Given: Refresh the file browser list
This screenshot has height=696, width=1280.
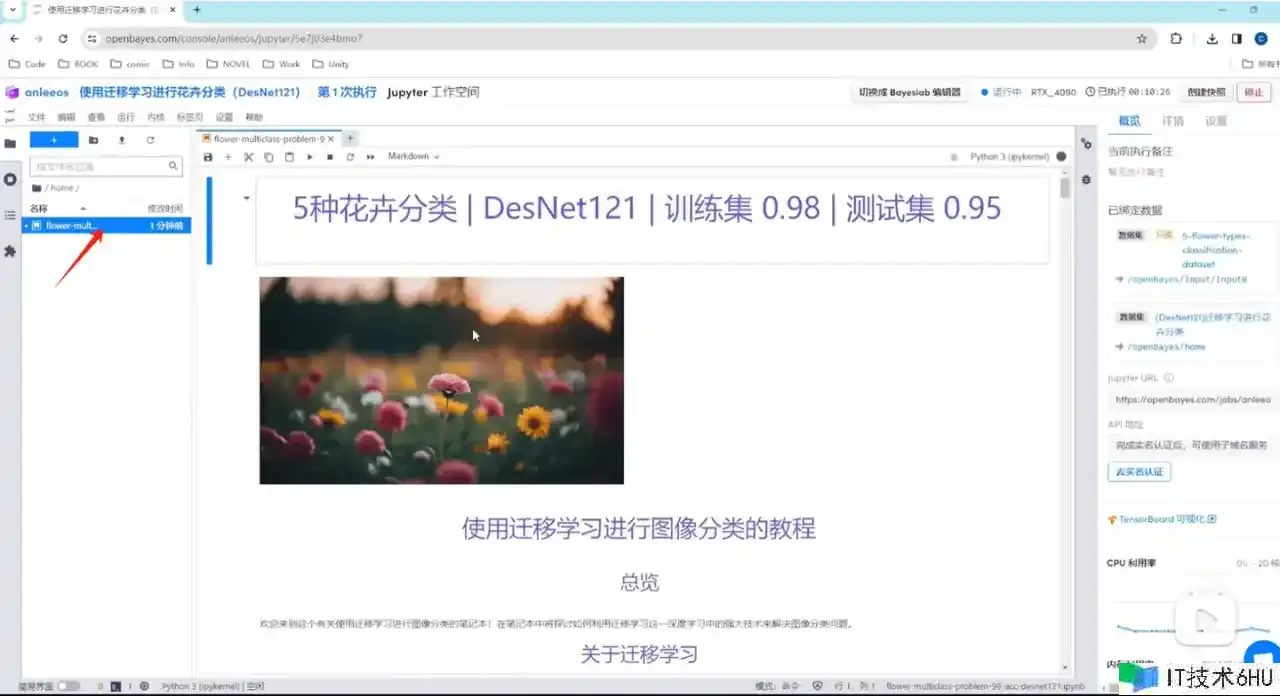Looking at the screenshot, I should (150, 140).
